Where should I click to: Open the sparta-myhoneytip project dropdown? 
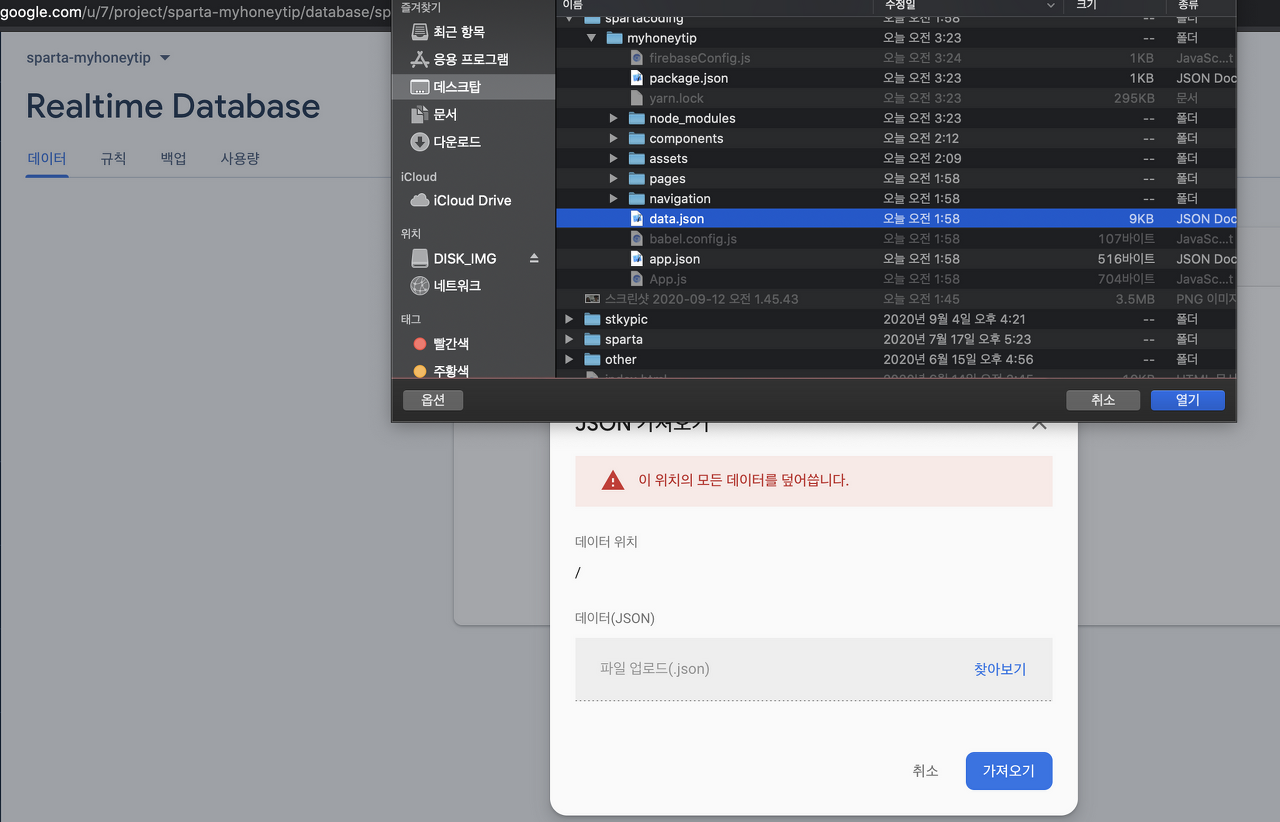(x=98, y=58)
